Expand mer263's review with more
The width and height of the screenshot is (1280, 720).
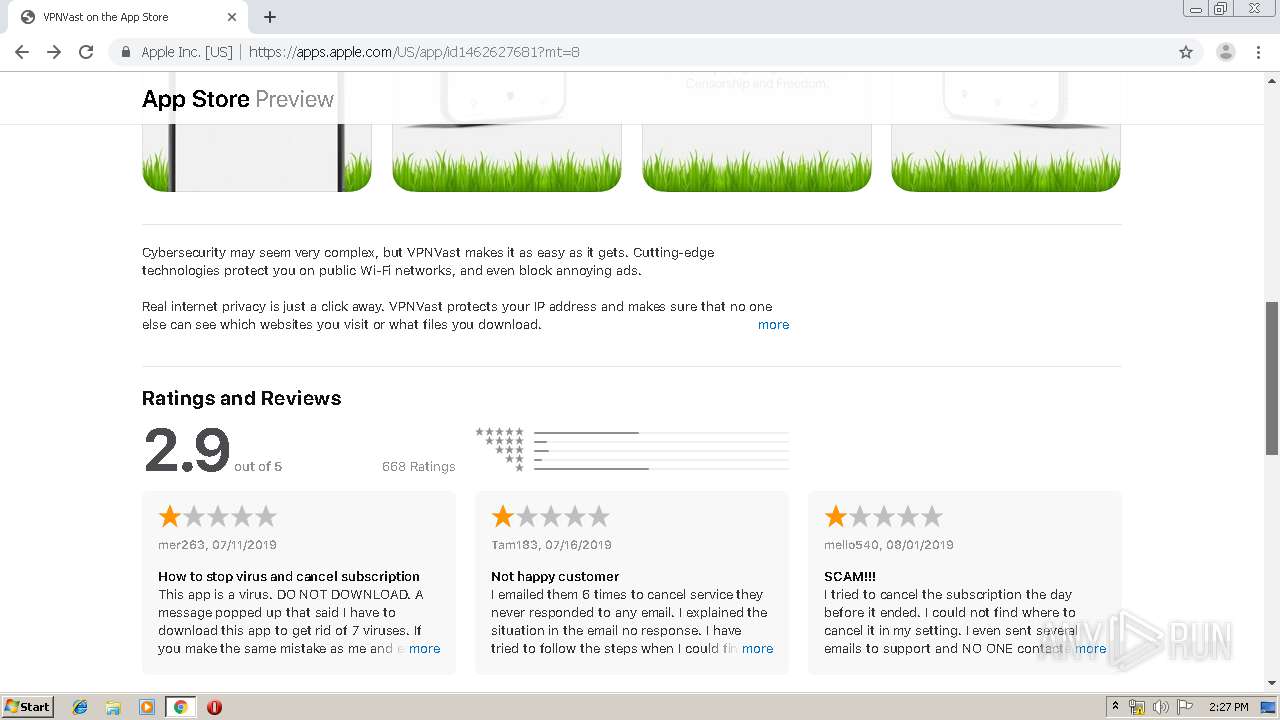click(x=424, y=648)
